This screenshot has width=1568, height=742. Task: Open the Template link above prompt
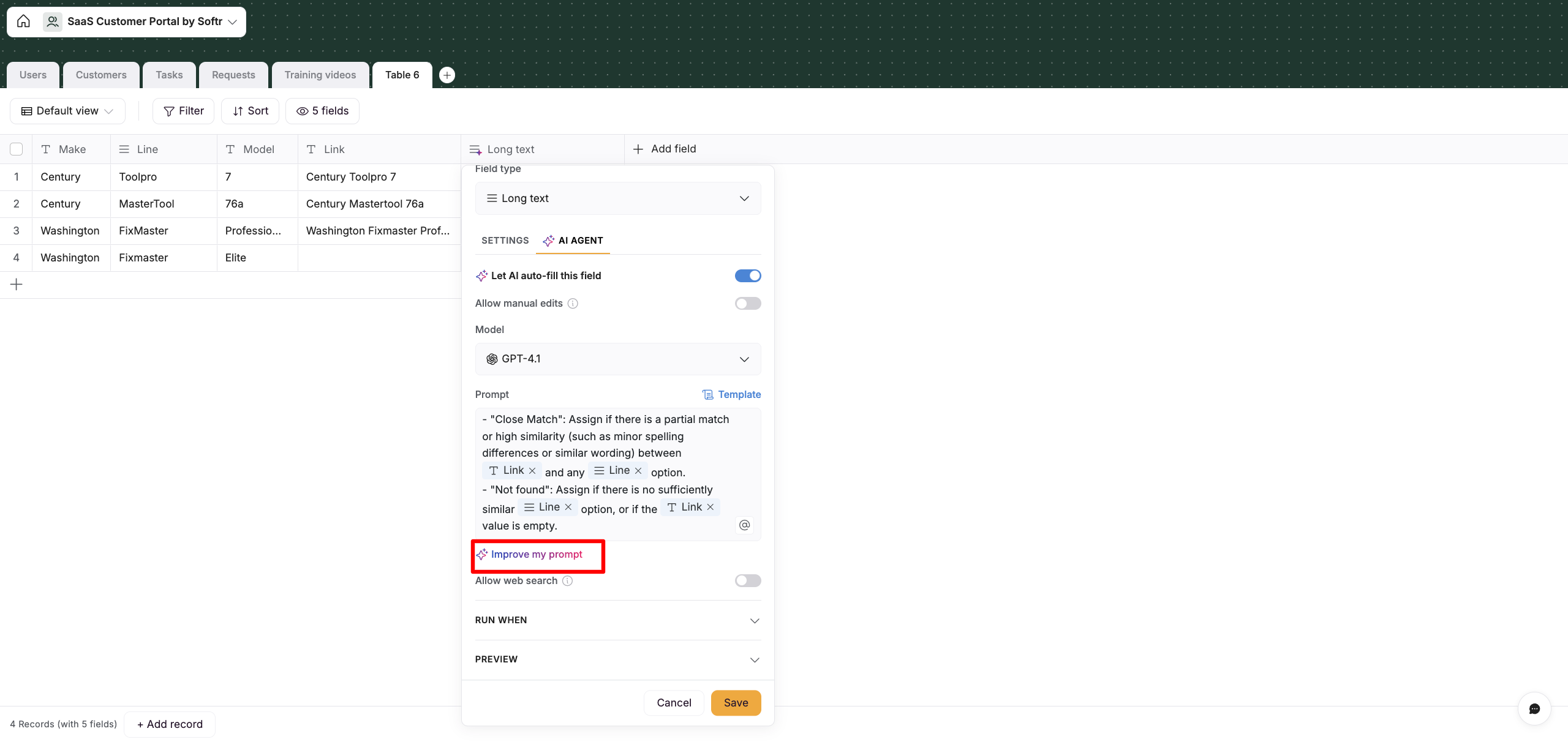click(732, 395)
